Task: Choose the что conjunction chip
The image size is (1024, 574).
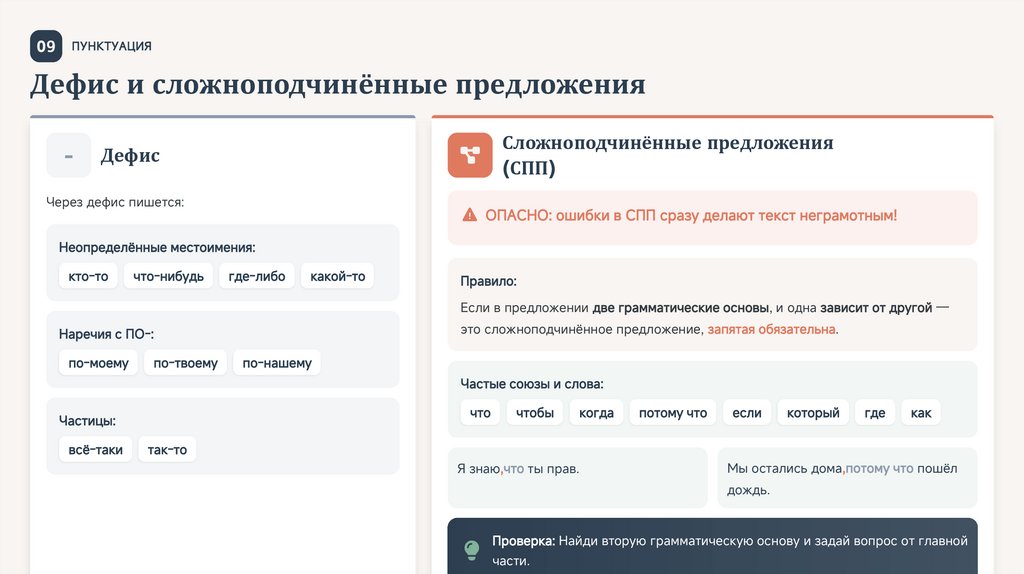Action: tap(480, 413)
